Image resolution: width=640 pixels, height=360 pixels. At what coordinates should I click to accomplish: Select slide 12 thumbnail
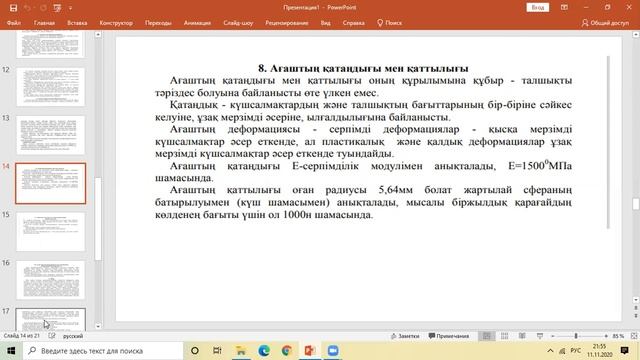pyautogui.click(x=51, y=87)
